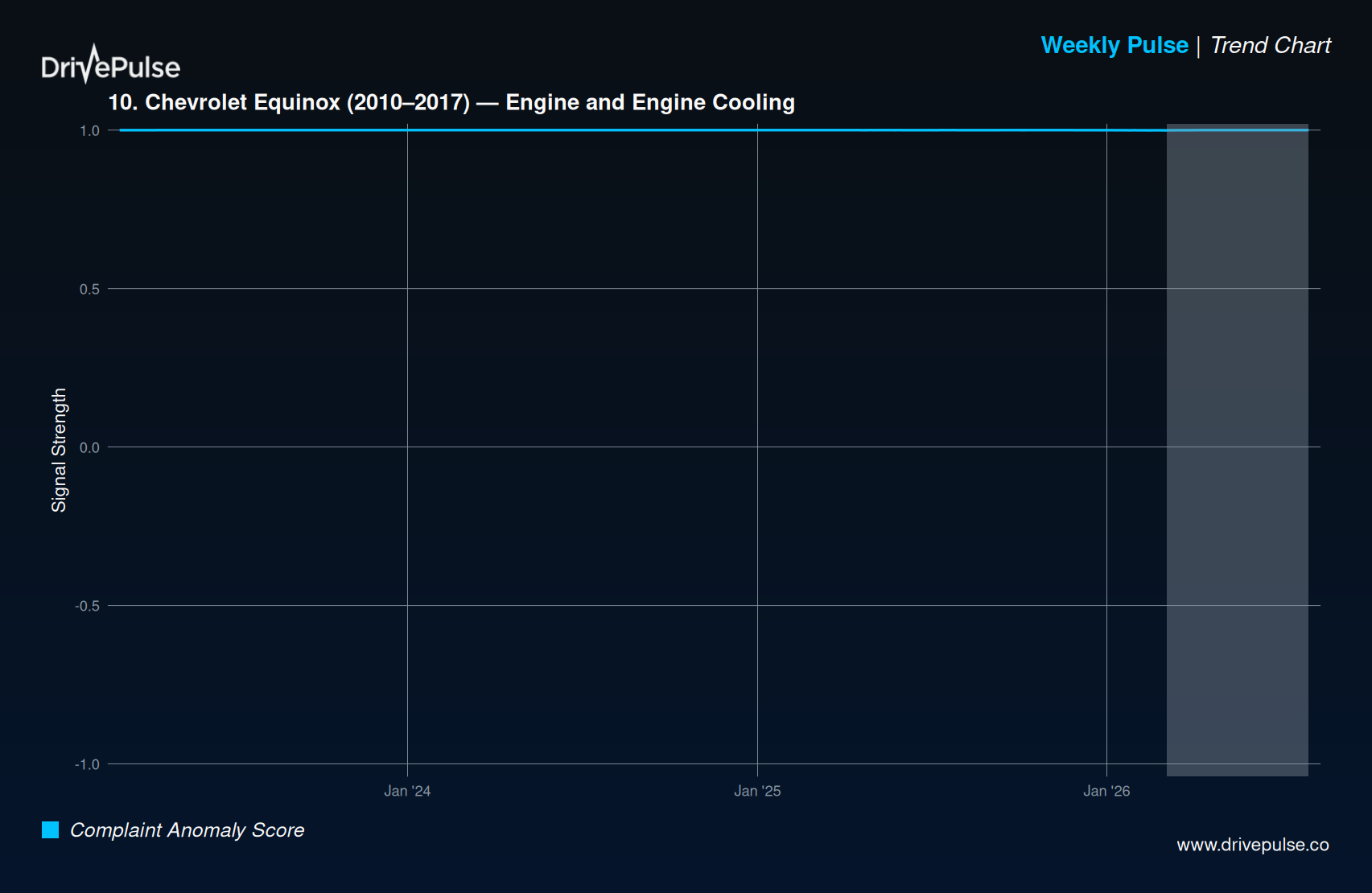Click the Jan '26 x-axis tick label
This screenshot has width=1372, height=893.
pos(1106,791)
